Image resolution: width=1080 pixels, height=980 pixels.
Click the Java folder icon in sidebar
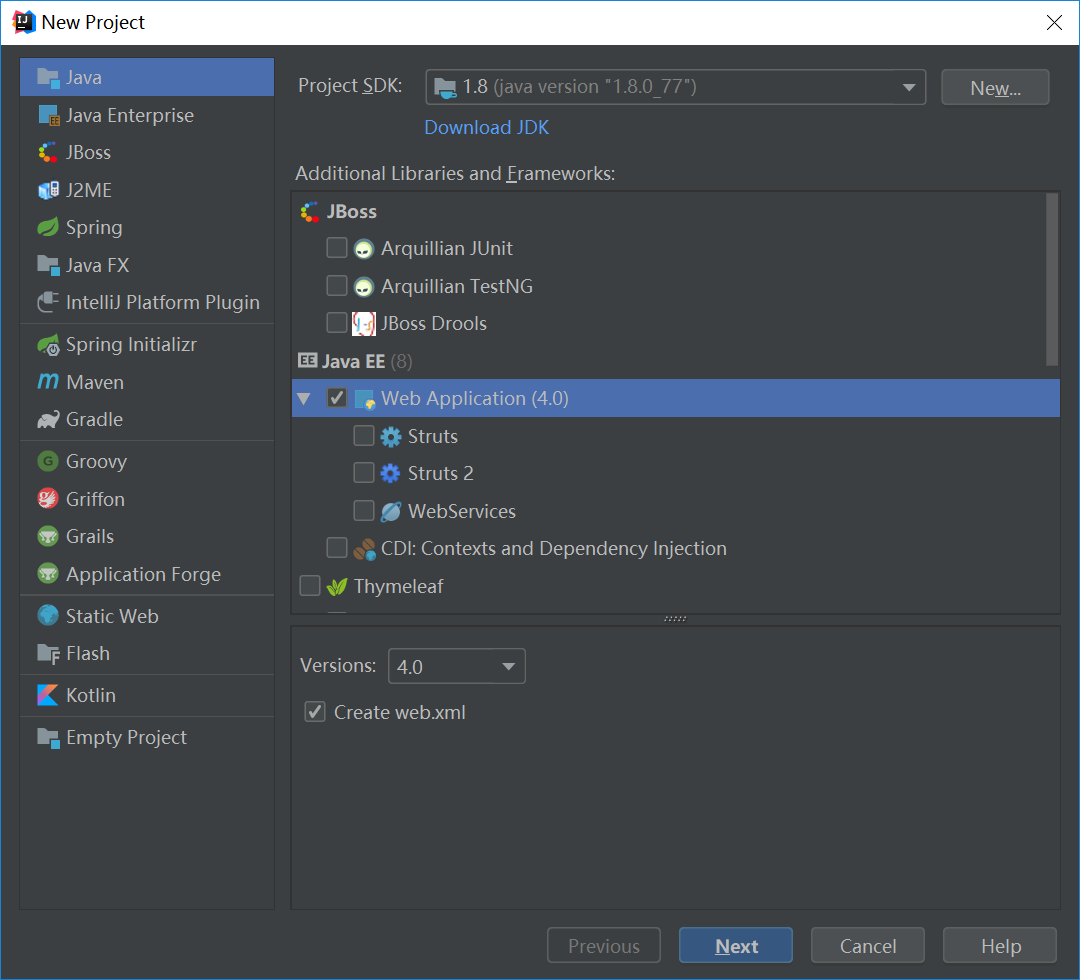[48, 77]
